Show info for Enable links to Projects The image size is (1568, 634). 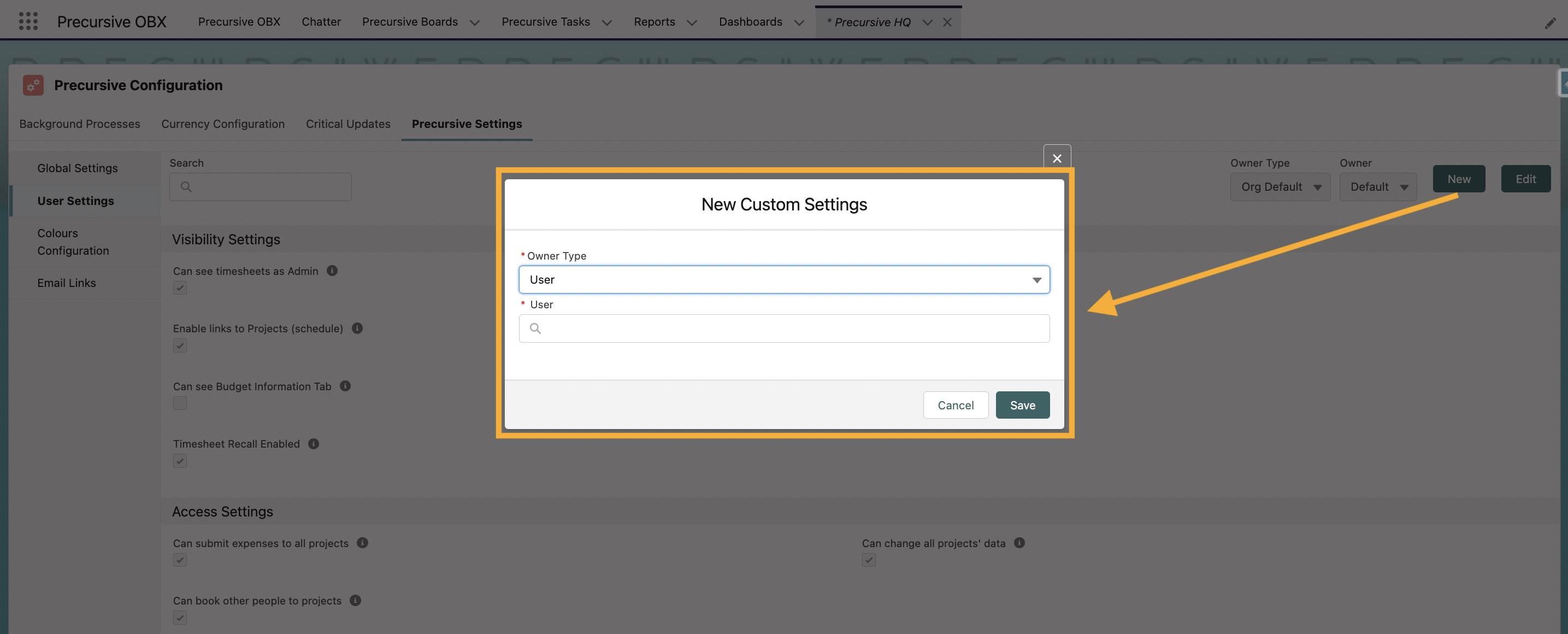[357, 328]
